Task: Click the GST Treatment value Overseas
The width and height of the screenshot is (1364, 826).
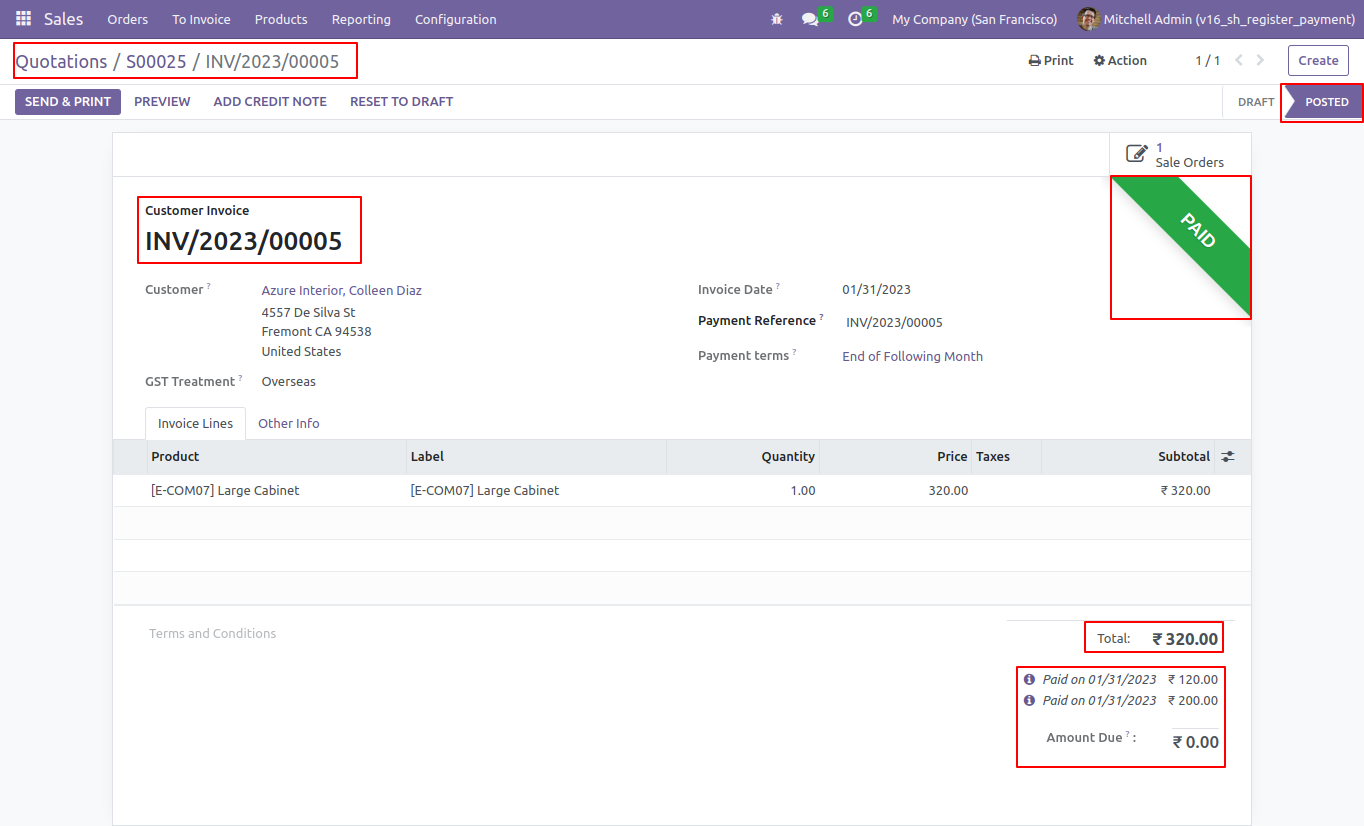Action: [x=289, y=381]
